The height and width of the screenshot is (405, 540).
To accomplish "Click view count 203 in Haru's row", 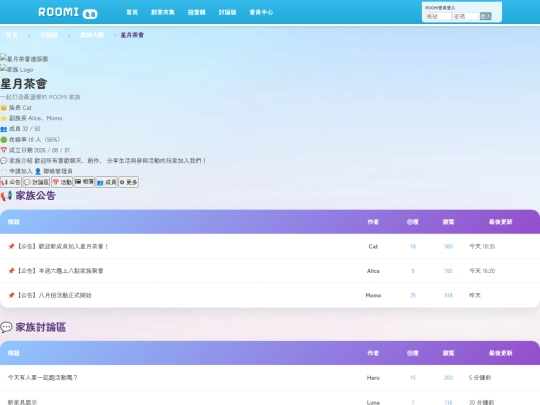I will 448,377.
